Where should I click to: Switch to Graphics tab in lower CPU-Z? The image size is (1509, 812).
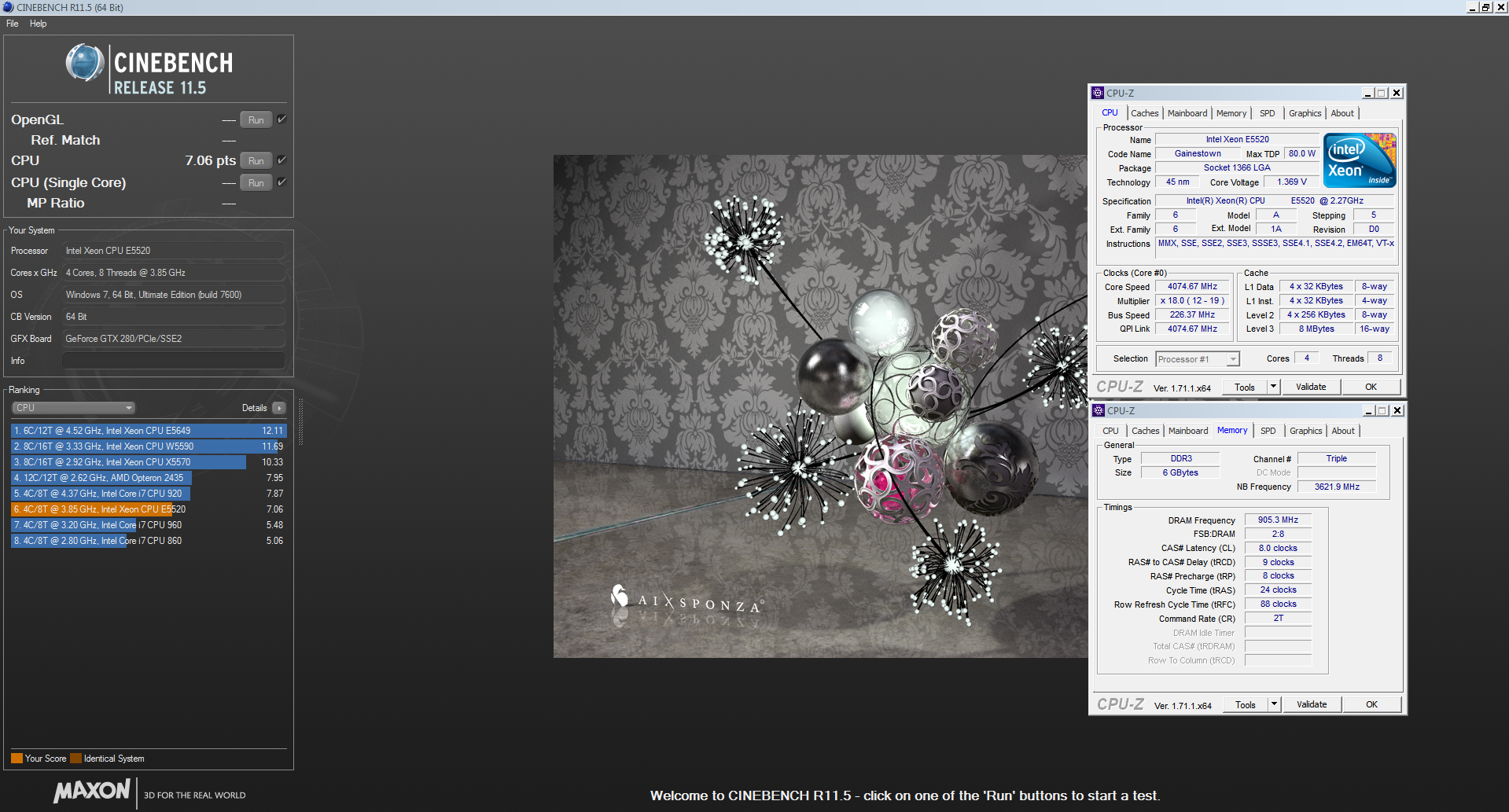coord(1306,431)
